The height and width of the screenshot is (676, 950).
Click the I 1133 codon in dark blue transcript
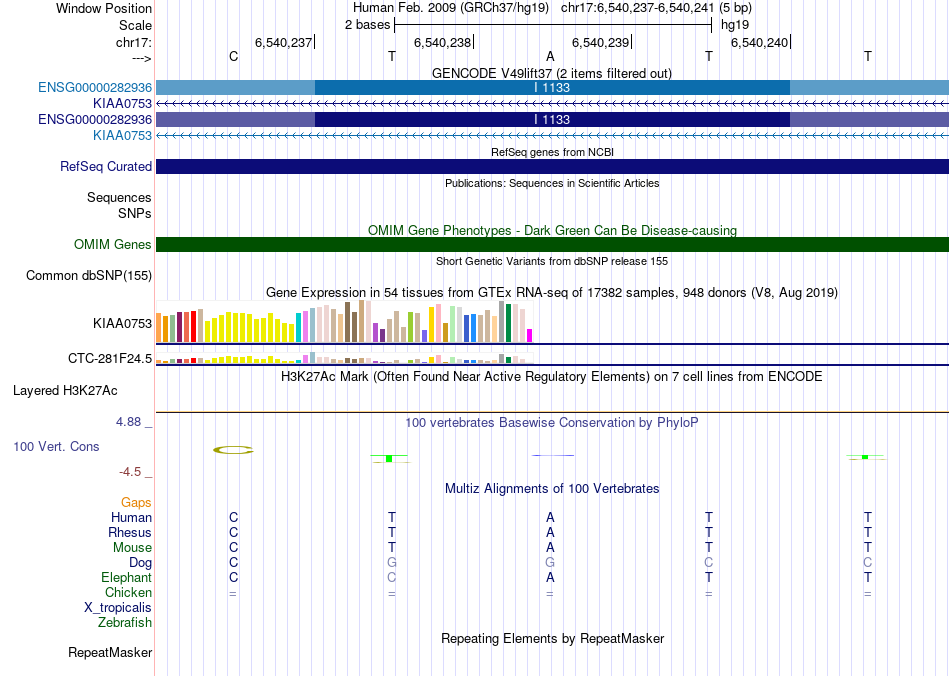coord(552,119)
